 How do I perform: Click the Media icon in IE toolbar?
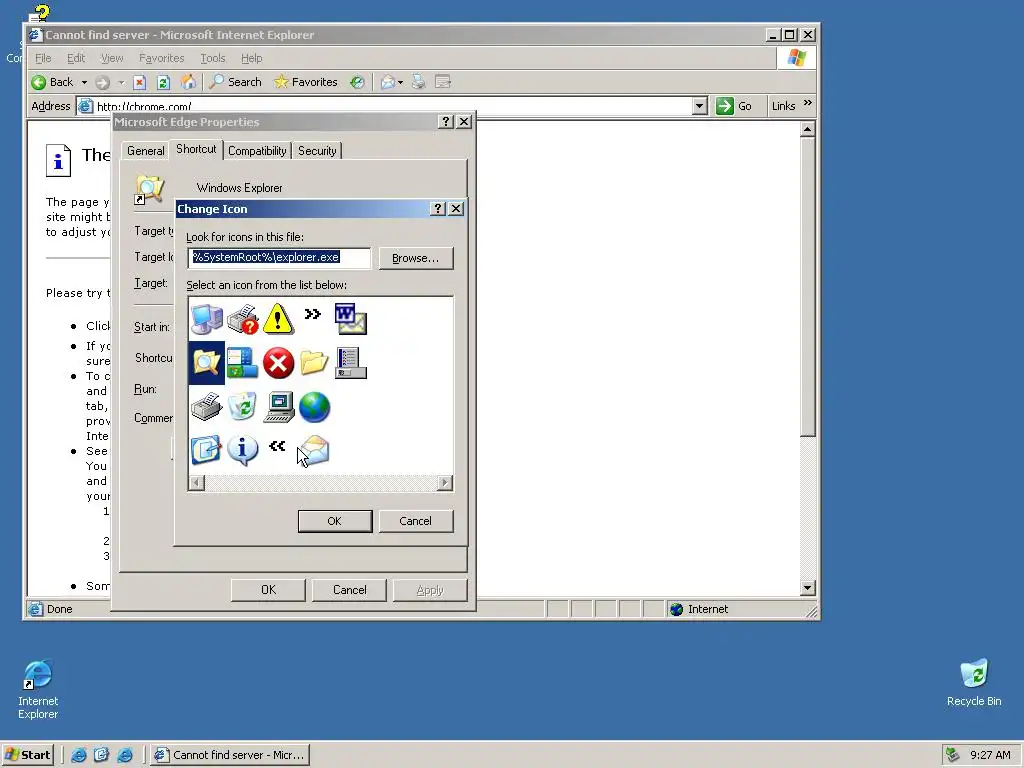[x=357, y=82]
